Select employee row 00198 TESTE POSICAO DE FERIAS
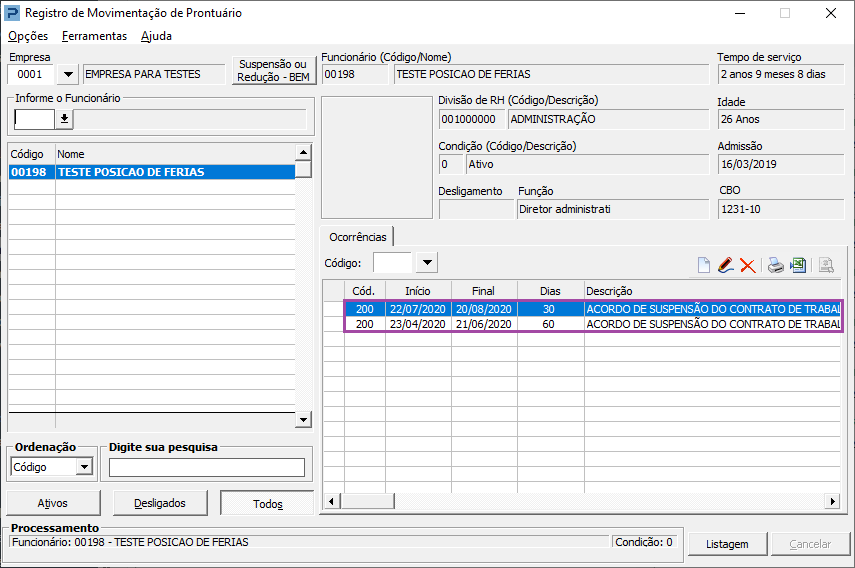 pyautogui.click(x=152, y=172)
